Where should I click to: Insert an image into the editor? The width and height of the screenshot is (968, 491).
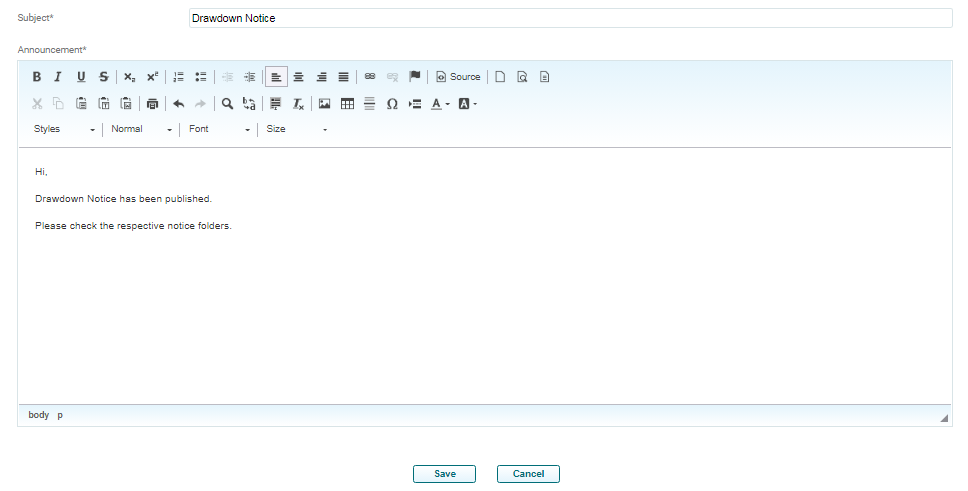(324, 103)
